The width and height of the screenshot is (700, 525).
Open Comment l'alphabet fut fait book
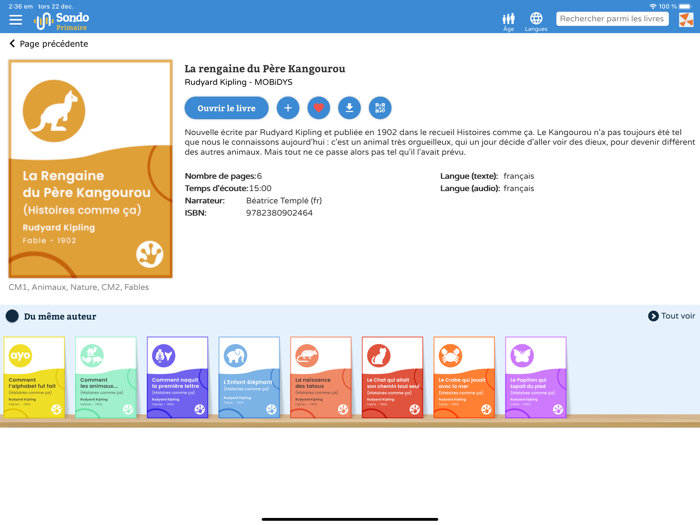point(34,377)
